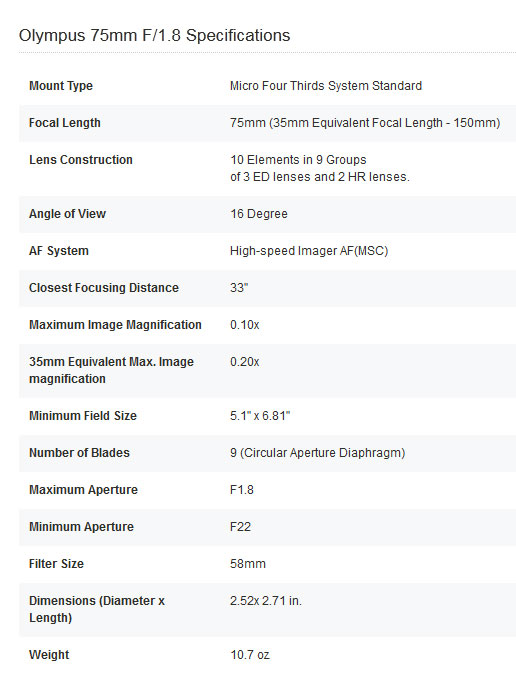Screen dimensions: 516x695
Task: Click the 75mm equivalent focal length value
Action: (x=365, y=123)
